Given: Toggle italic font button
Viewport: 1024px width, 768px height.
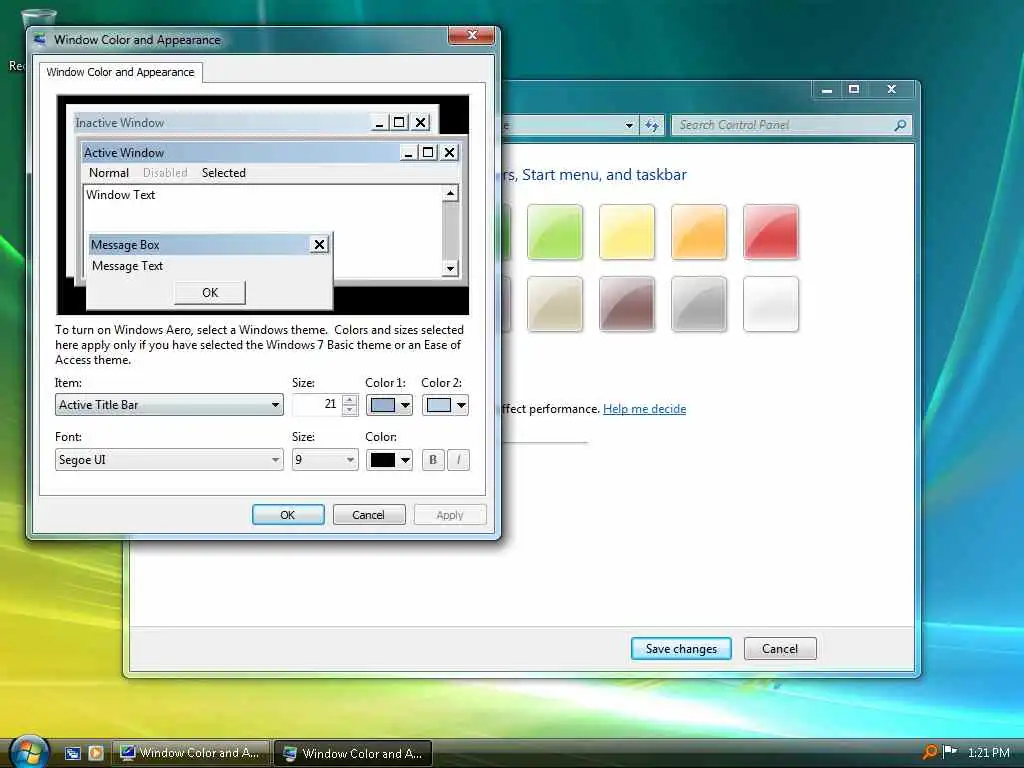Looking at the screenshot, I should pyautogui.click(x=458, y=460).
